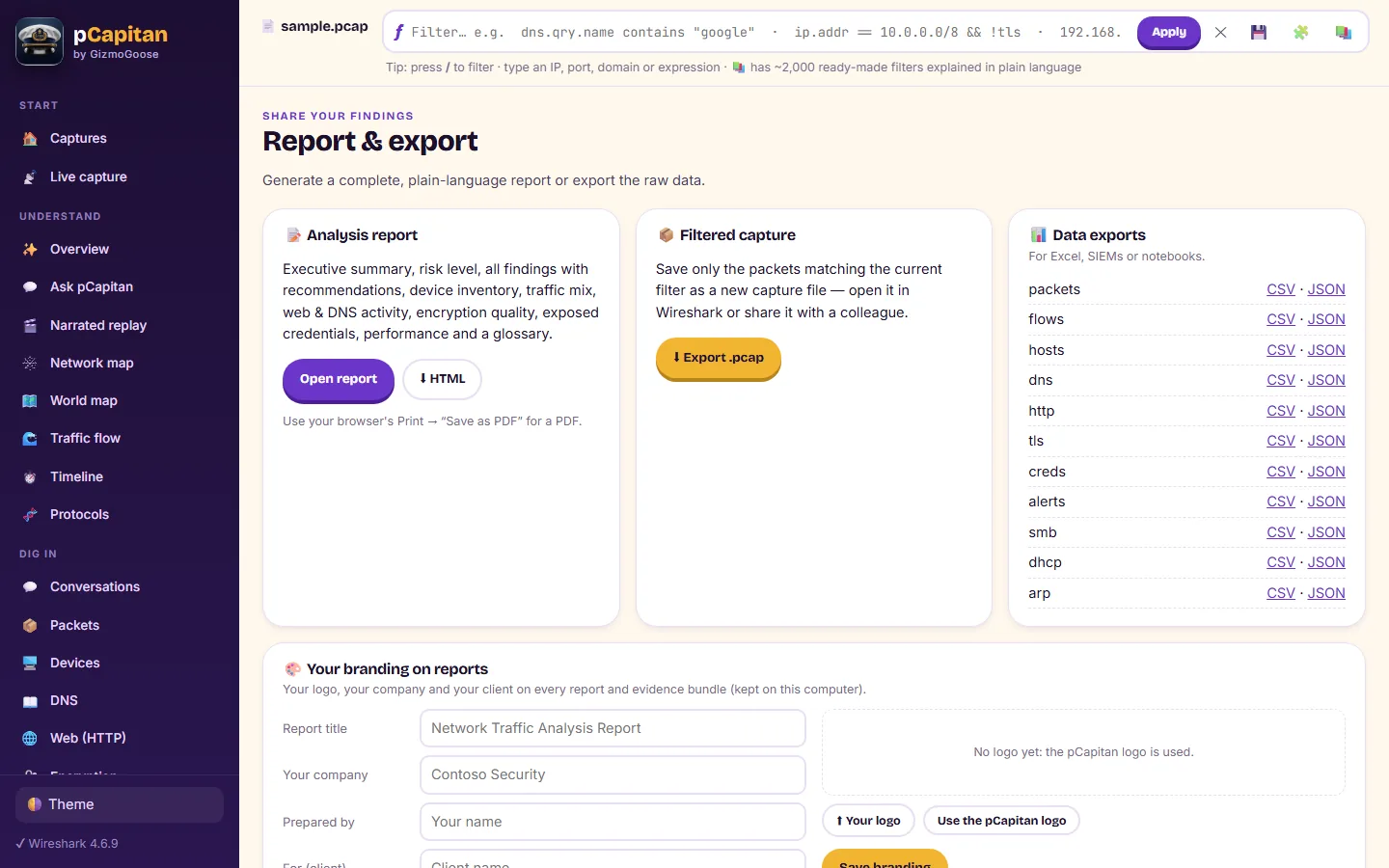The width and height of the screenshot is (1389, 868).
Task: Clear the filter with the X icon
Action: (1220, 33)
